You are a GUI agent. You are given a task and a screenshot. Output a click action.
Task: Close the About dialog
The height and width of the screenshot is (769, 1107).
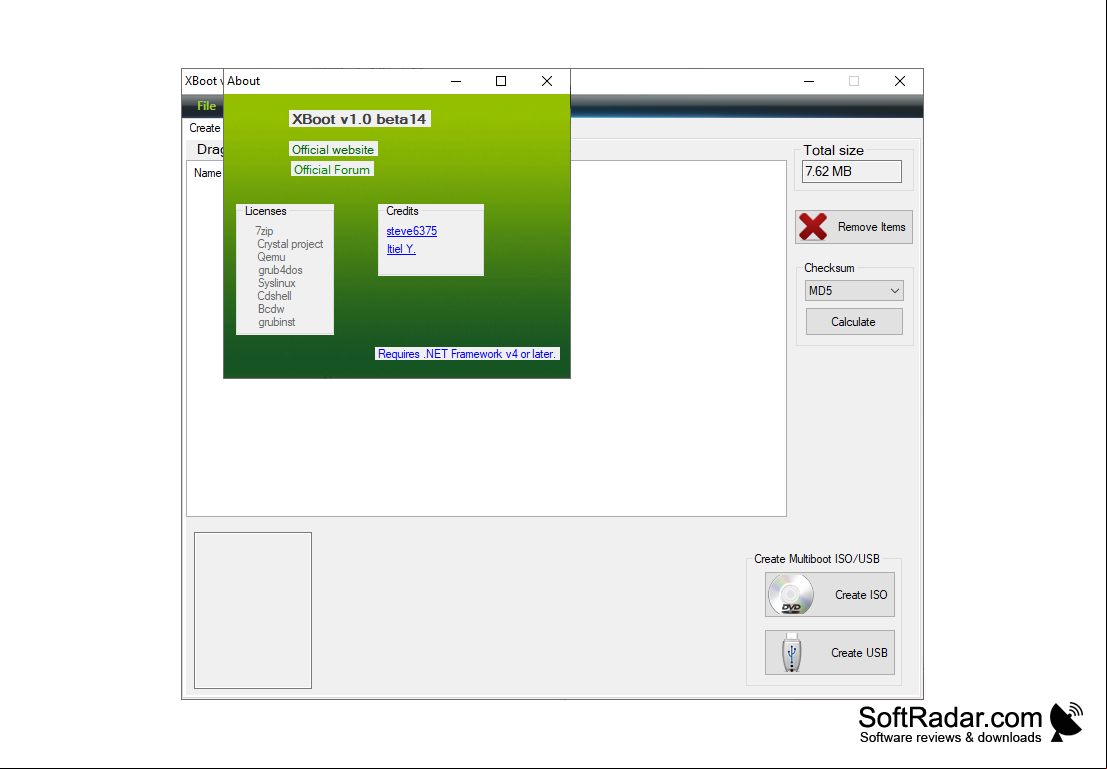coord(546,81)
